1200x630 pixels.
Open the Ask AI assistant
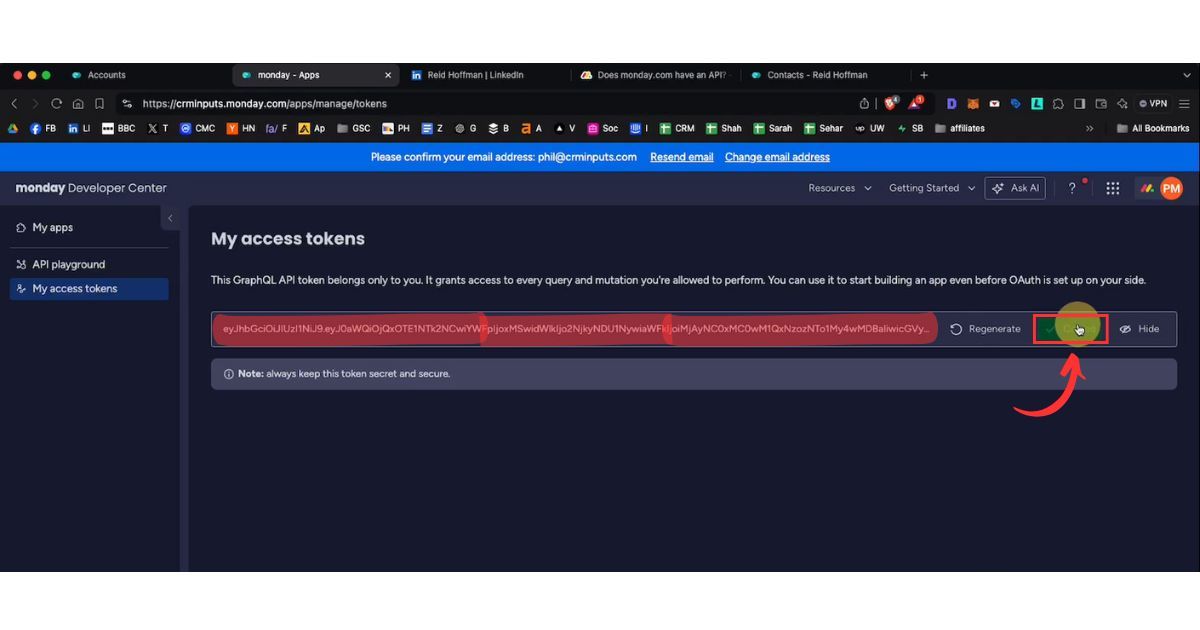(1015, 188)
